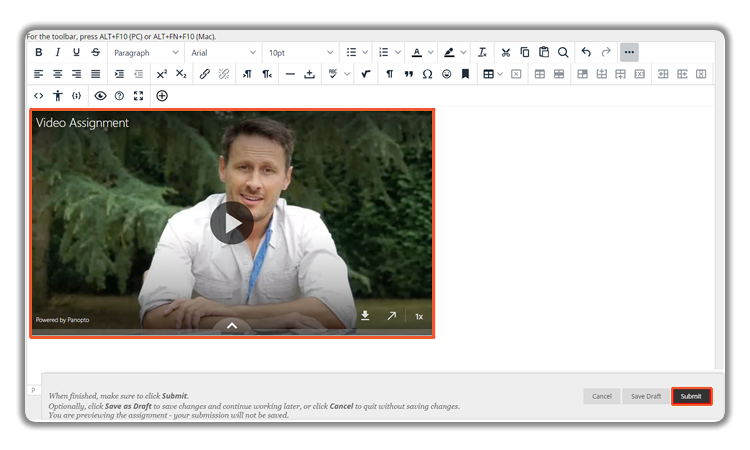The image size is (750, 450).
Task: Open source code view
Action: point(39,96)
